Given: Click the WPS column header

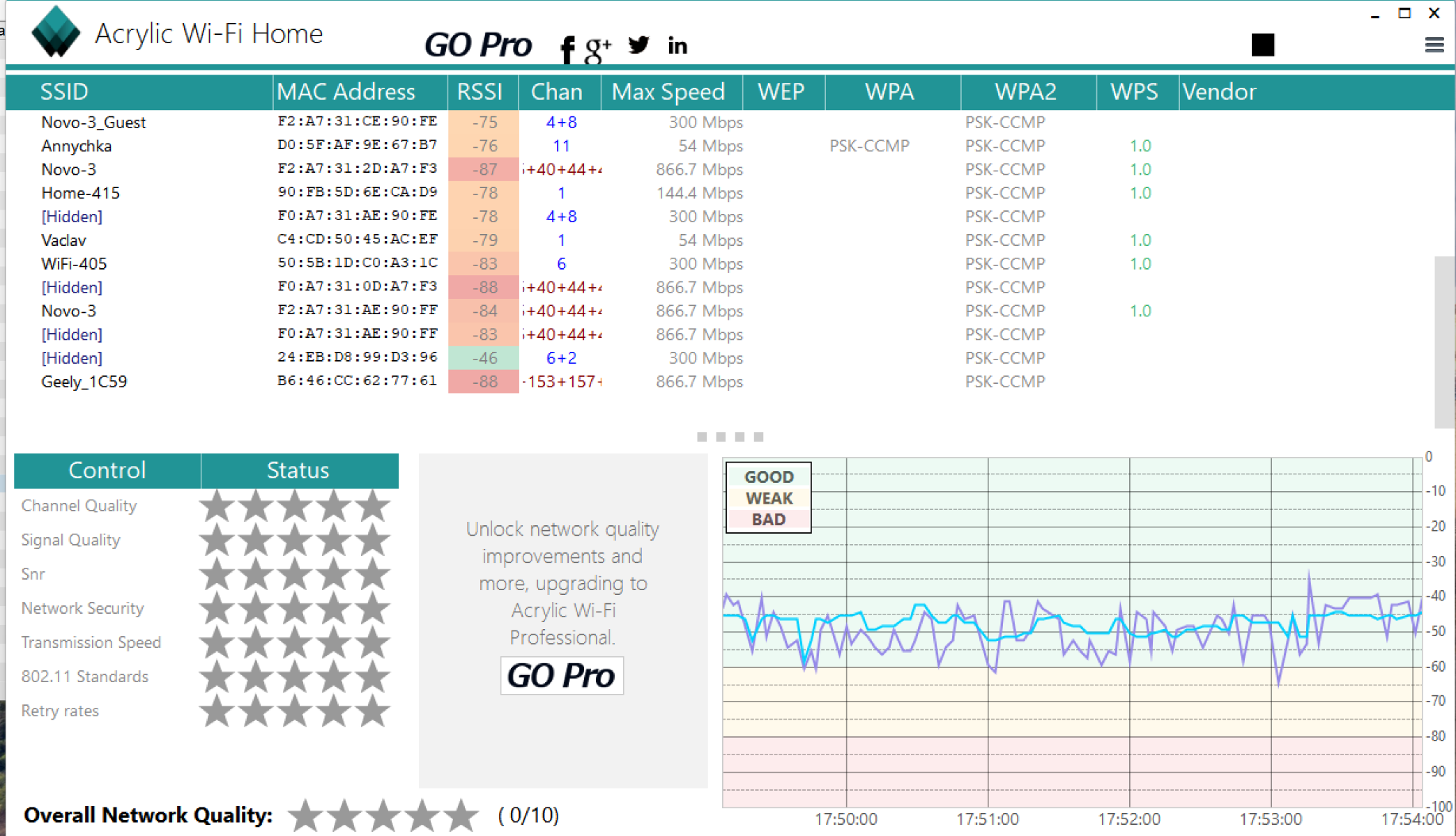Looking at the screenshot, I should point(1137,92).
